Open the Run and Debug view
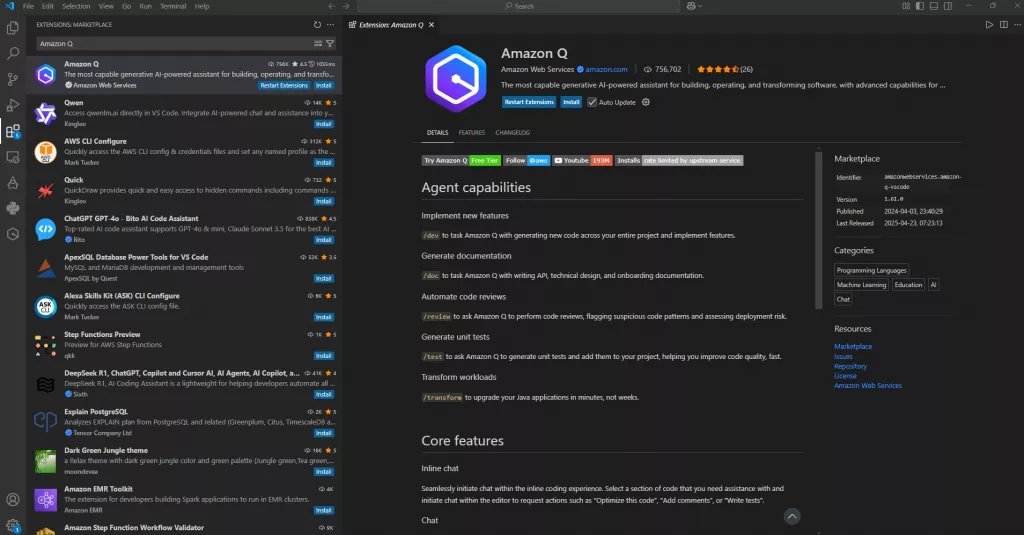Image resolution: width=1024 pixels, height=535 pixels. [13, 105]
